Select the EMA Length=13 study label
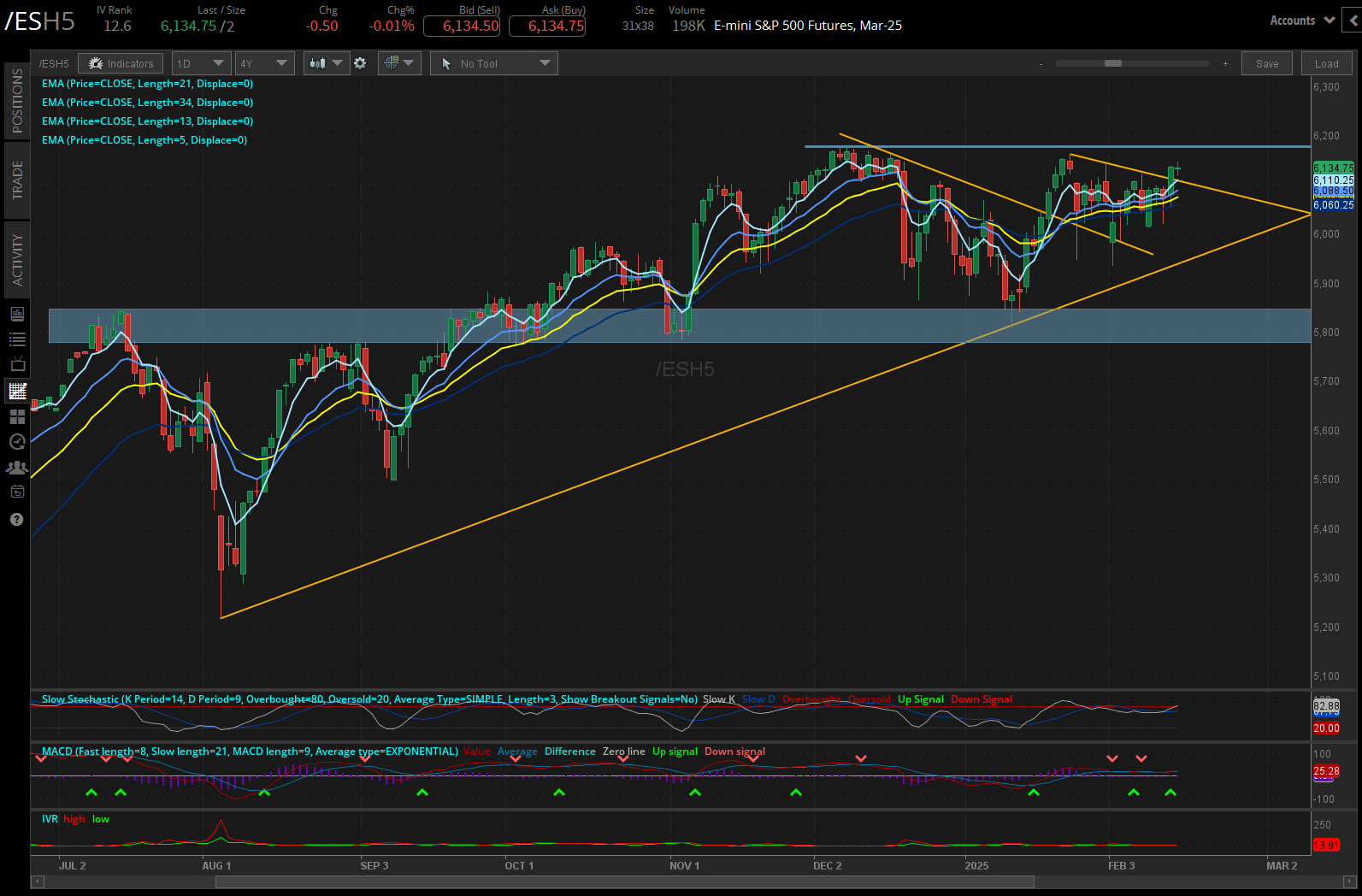This screenshot has width=1362, height=896. coord(147,121)
